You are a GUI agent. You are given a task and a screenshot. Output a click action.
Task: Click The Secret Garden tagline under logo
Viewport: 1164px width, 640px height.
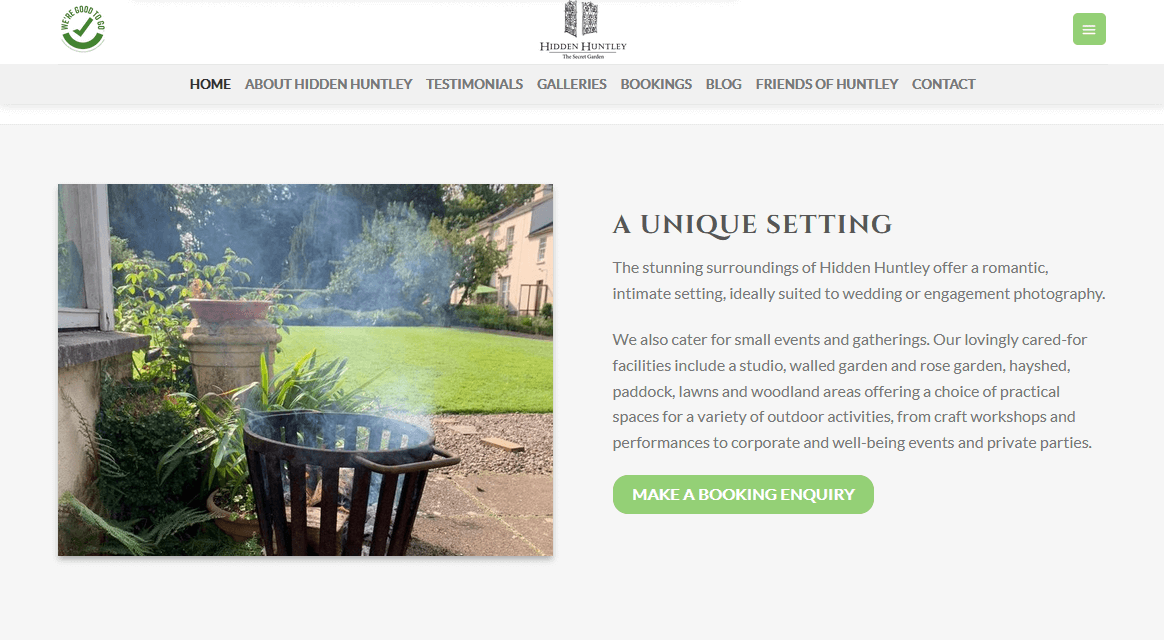583,56
